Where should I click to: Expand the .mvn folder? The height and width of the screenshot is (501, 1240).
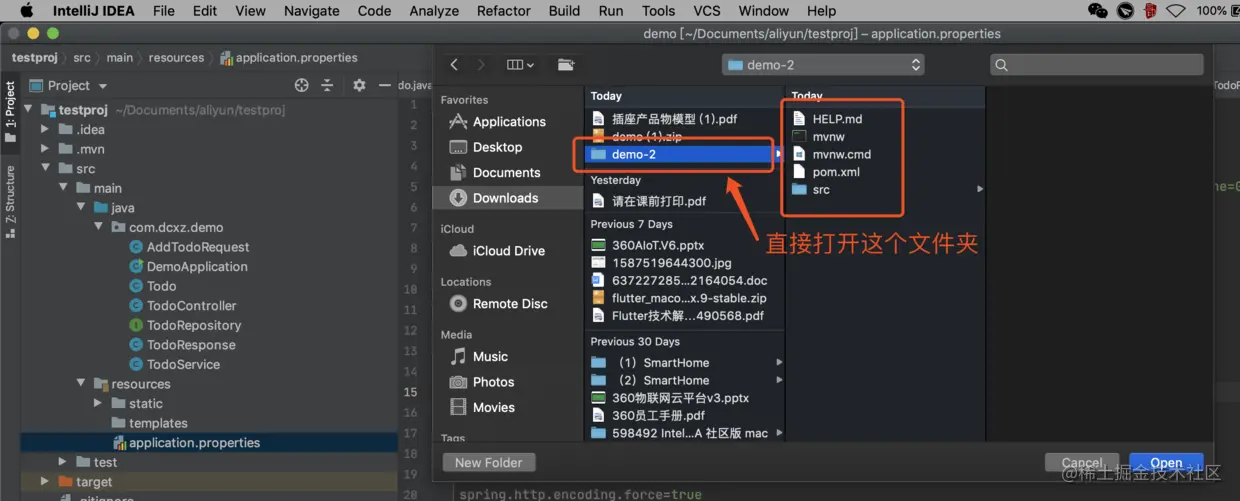(45, 149)
